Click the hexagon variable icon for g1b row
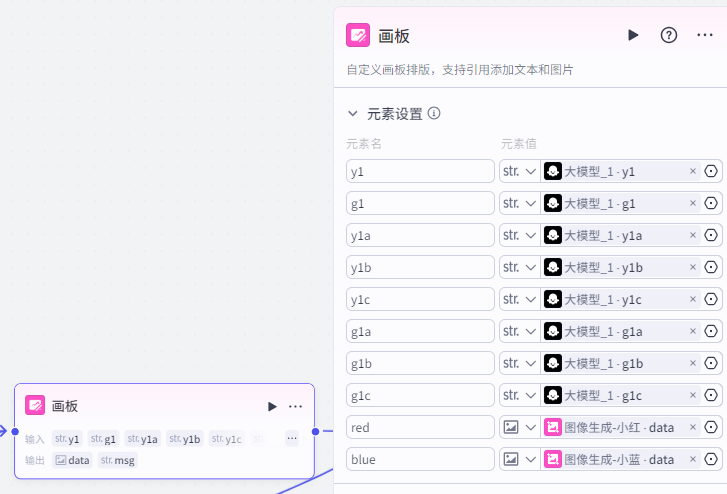The width and height of the screenshot is (727, 494). (711, 363)
